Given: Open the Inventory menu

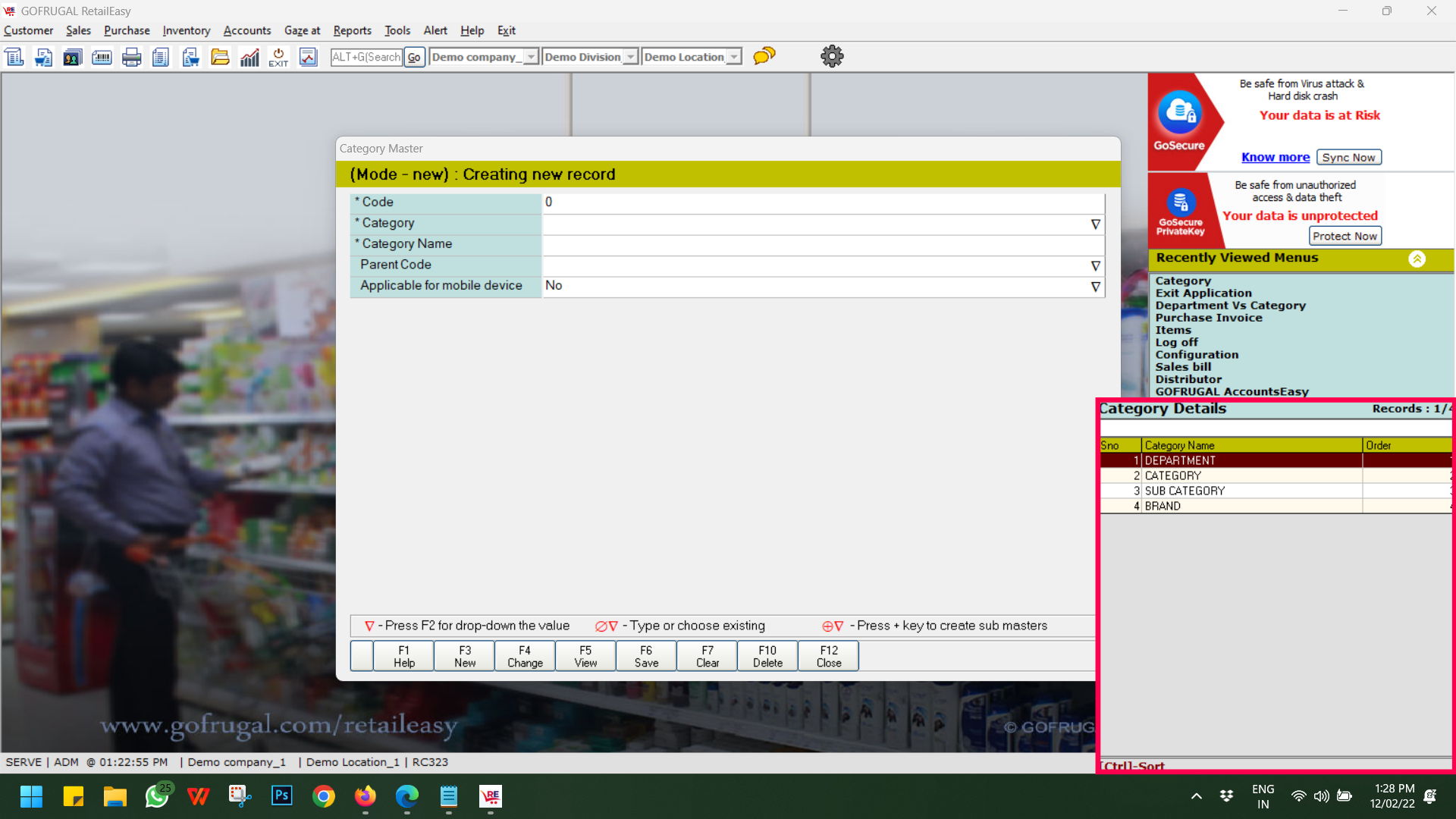Looking at the screenshot, I should point(186,30).
